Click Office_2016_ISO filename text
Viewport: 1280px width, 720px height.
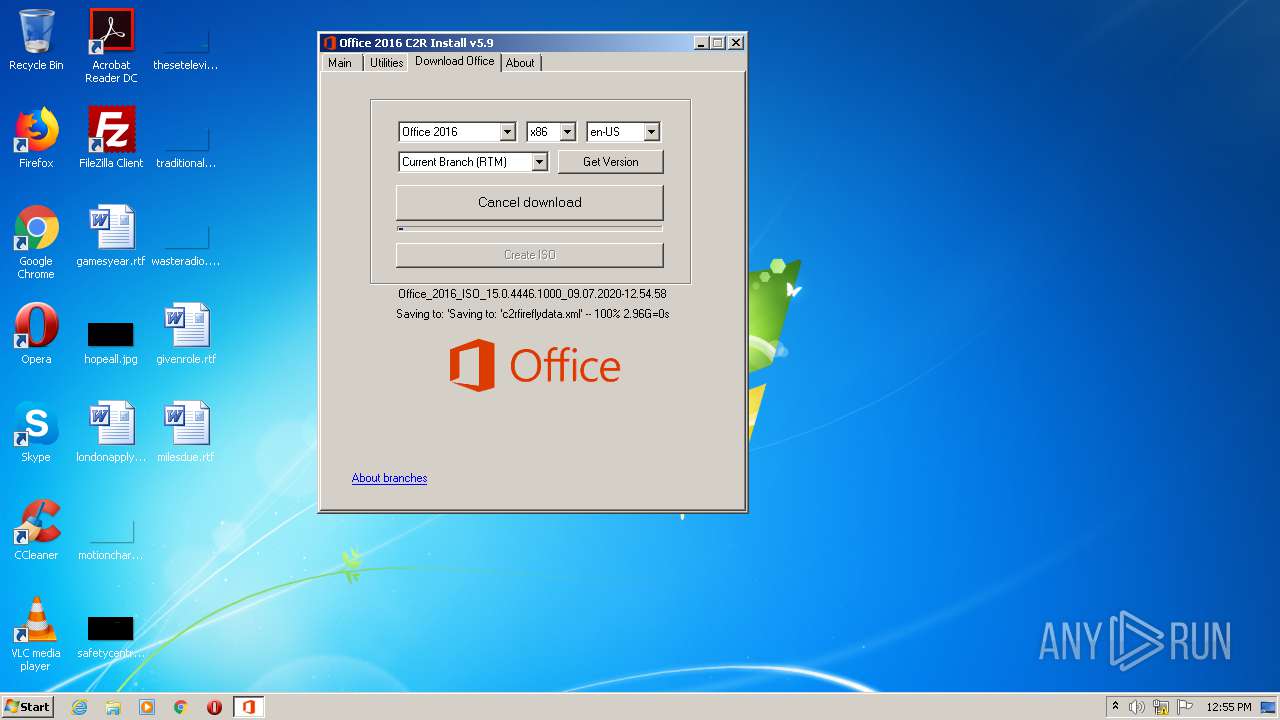[x=532, y=294]
